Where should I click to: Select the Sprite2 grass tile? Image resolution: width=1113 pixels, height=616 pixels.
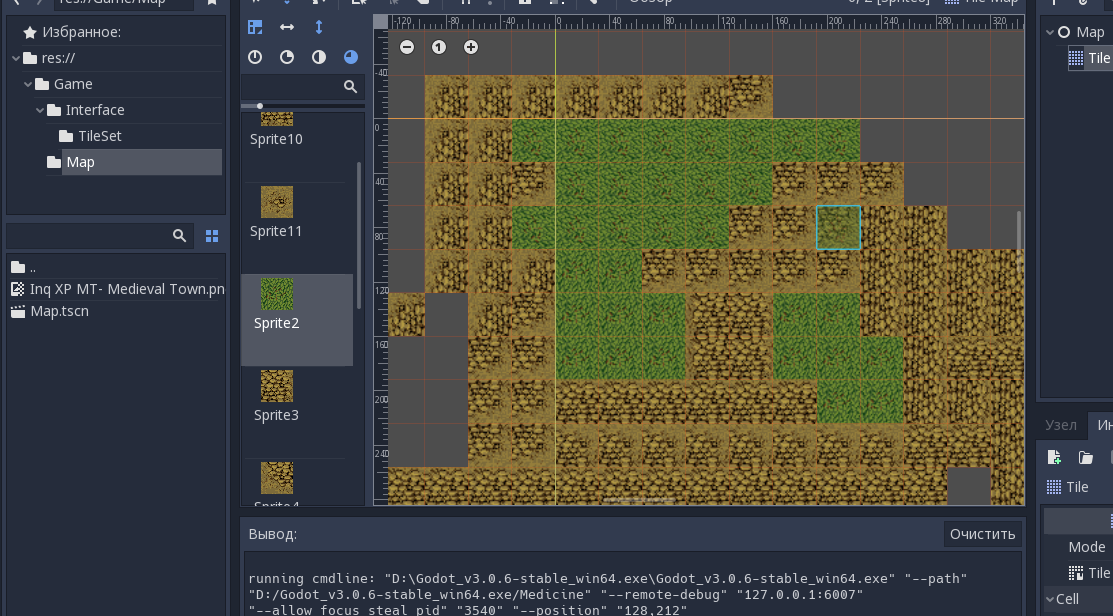[x=297, y=320]
